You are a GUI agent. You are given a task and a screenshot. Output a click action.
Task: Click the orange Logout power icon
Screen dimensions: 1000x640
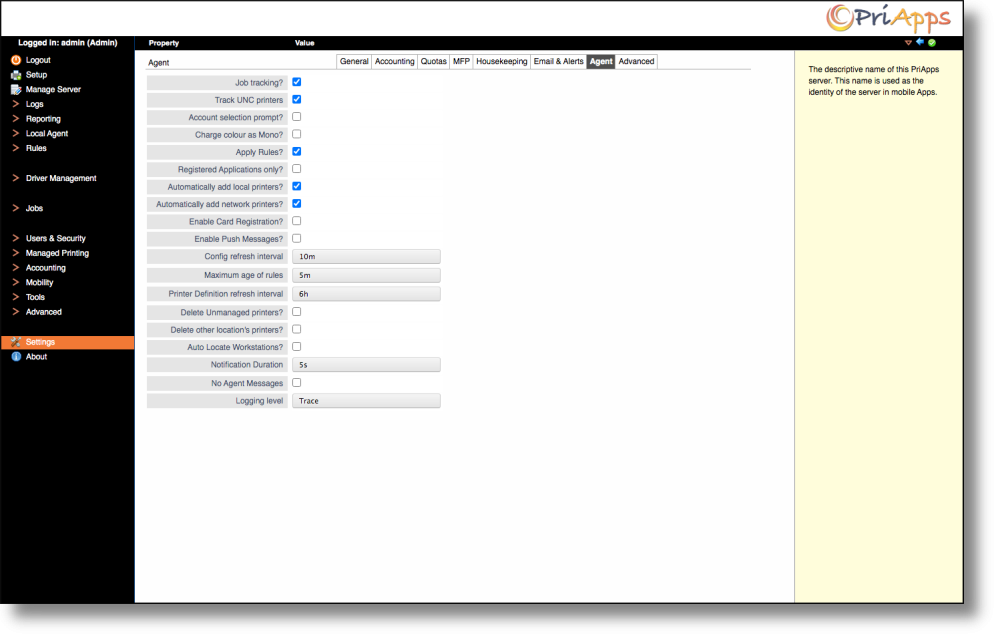(x=16, y=60)
